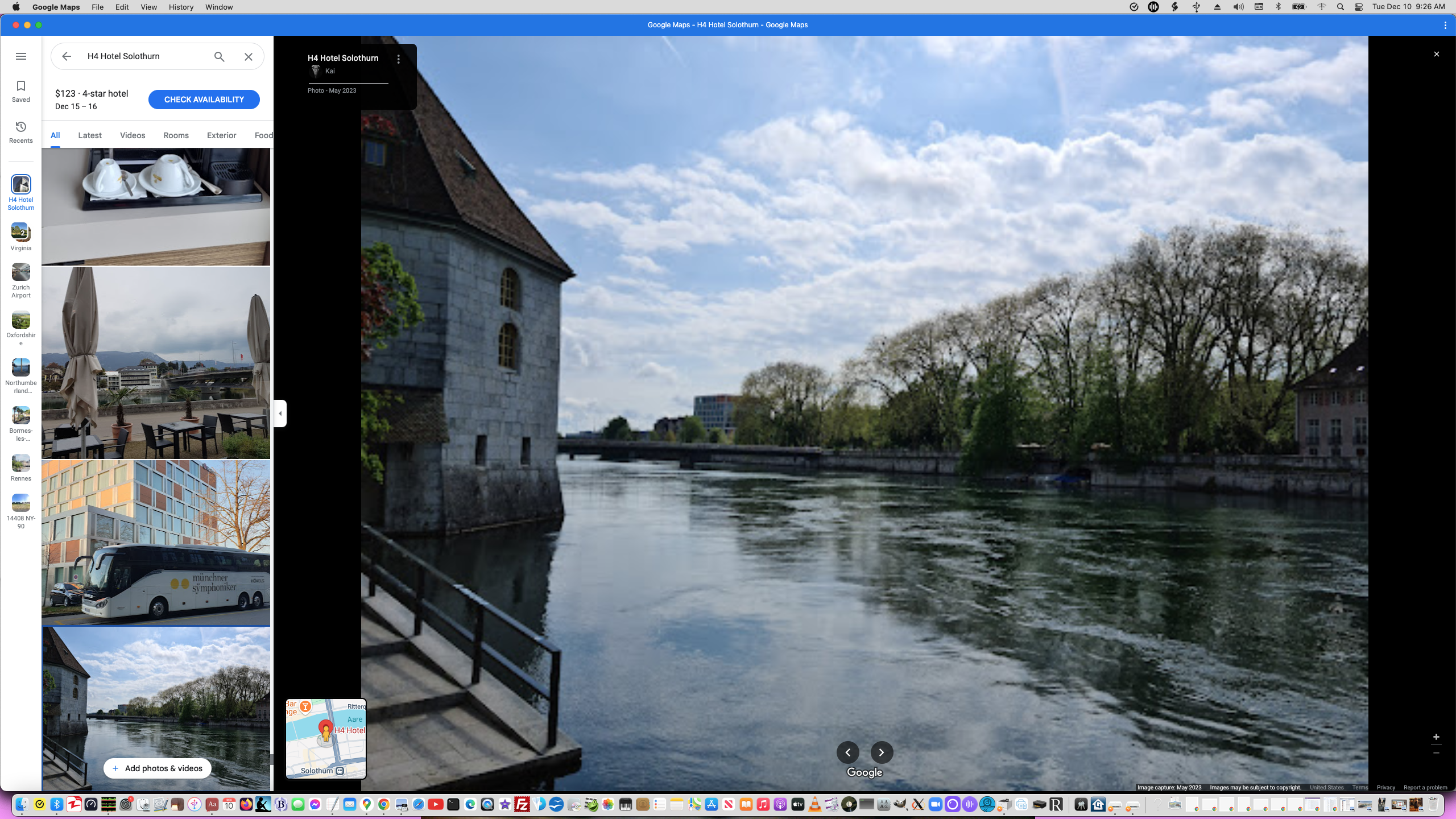The height and width of the screenshot is (819, 1456).
Task: Show previous photo with left arrow
Action: click(847, 752)
